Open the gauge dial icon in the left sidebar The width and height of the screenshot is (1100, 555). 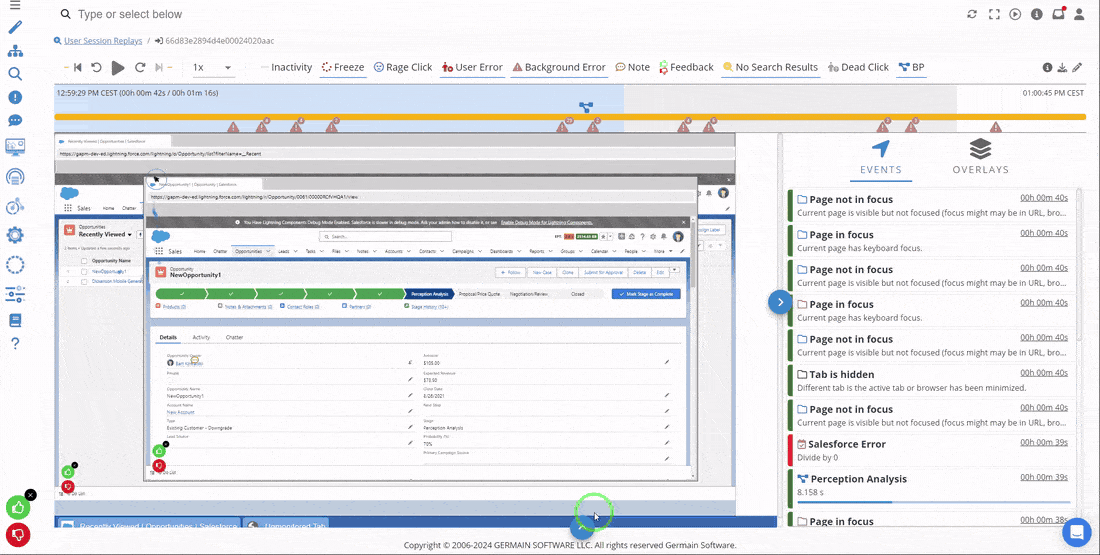click(x=15, y=176)
